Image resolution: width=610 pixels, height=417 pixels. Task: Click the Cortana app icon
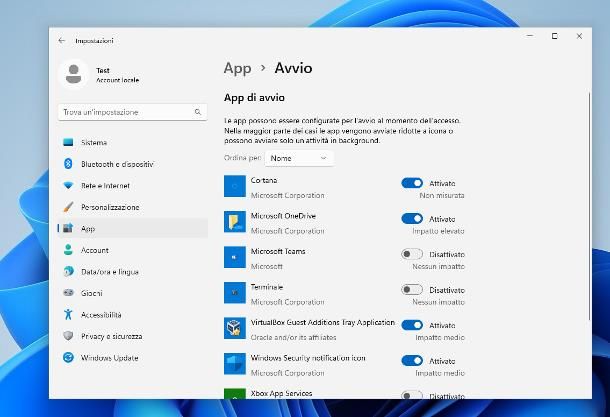click(x=235, y=186)
